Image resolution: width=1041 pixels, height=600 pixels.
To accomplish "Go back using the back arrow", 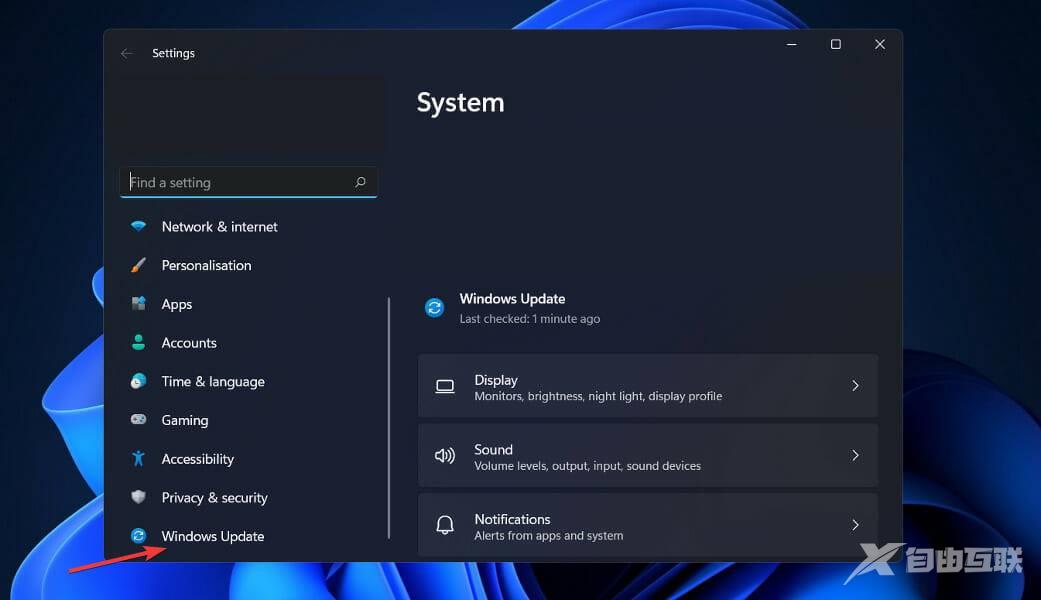I will 127,54.
